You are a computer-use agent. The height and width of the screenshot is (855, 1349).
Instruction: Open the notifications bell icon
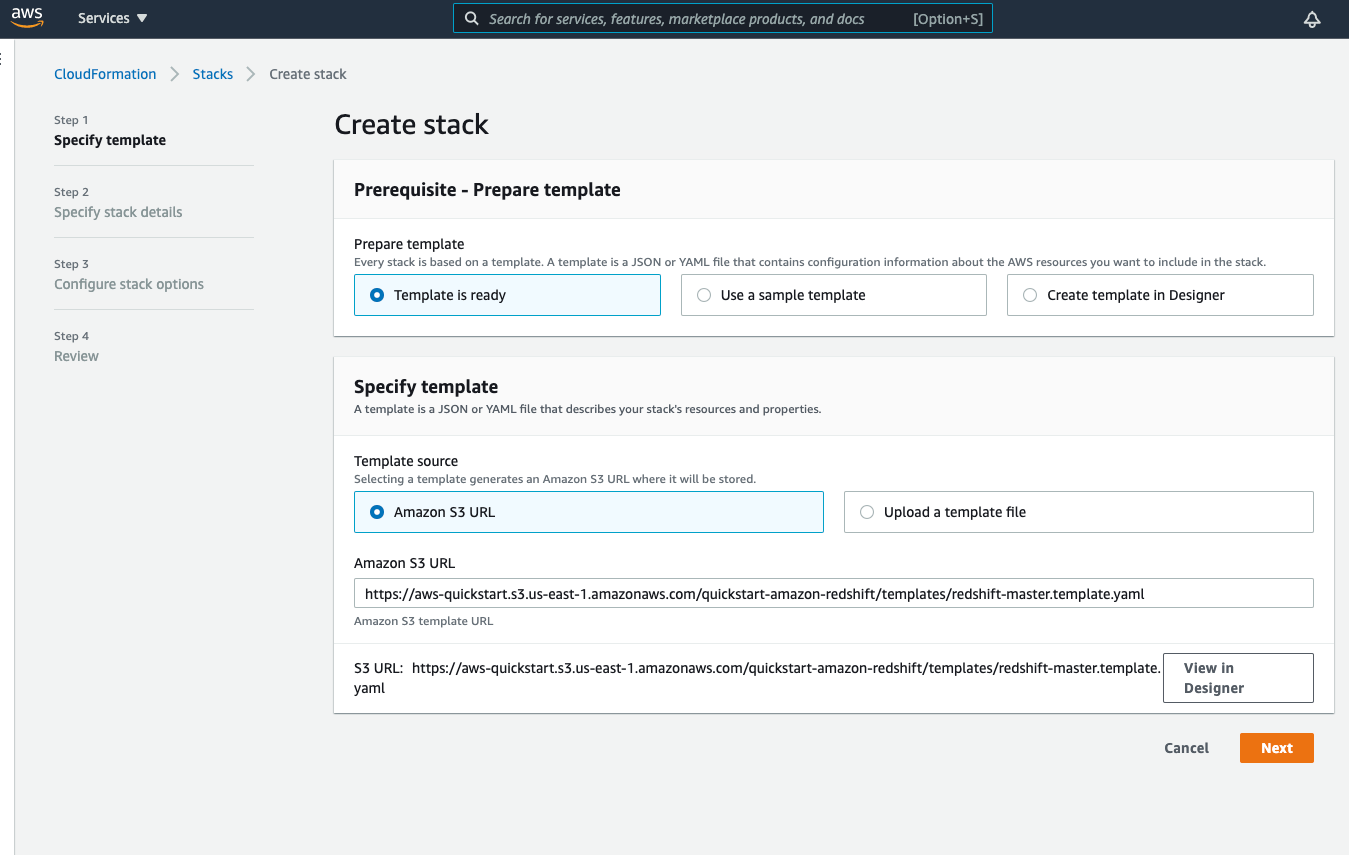[1312, 19]
